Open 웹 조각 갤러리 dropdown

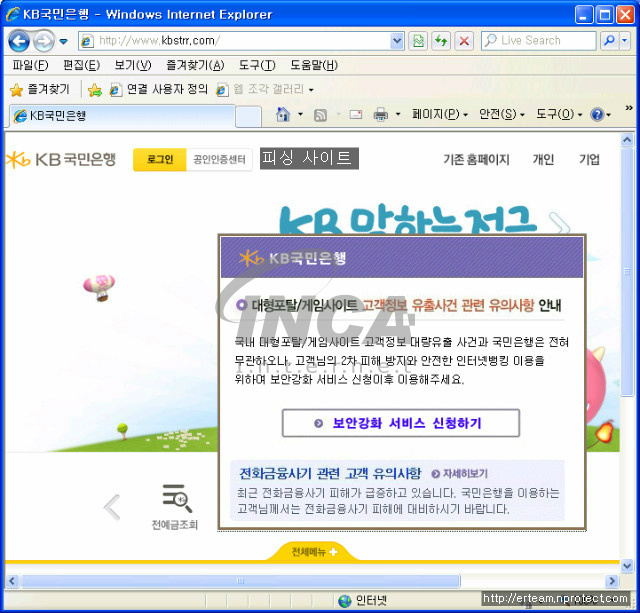click(265, 90)
